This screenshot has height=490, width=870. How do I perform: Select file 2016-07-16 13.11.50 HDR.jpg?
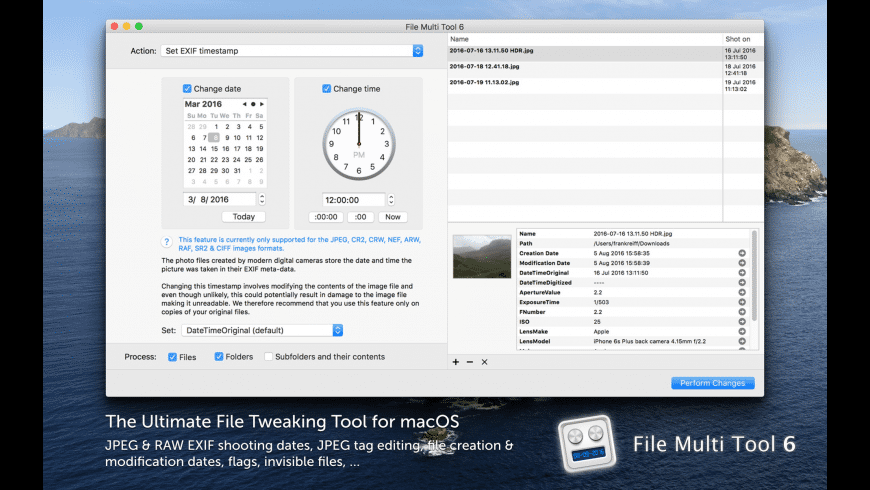(x=605, y=53)
